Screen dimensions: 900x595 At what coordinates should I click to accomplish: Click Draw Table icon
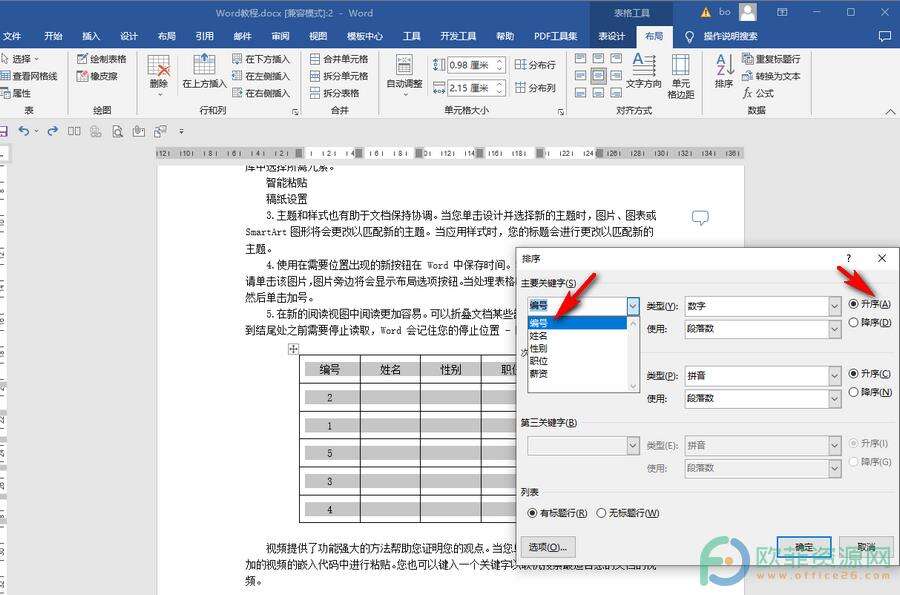pos(102,59)
